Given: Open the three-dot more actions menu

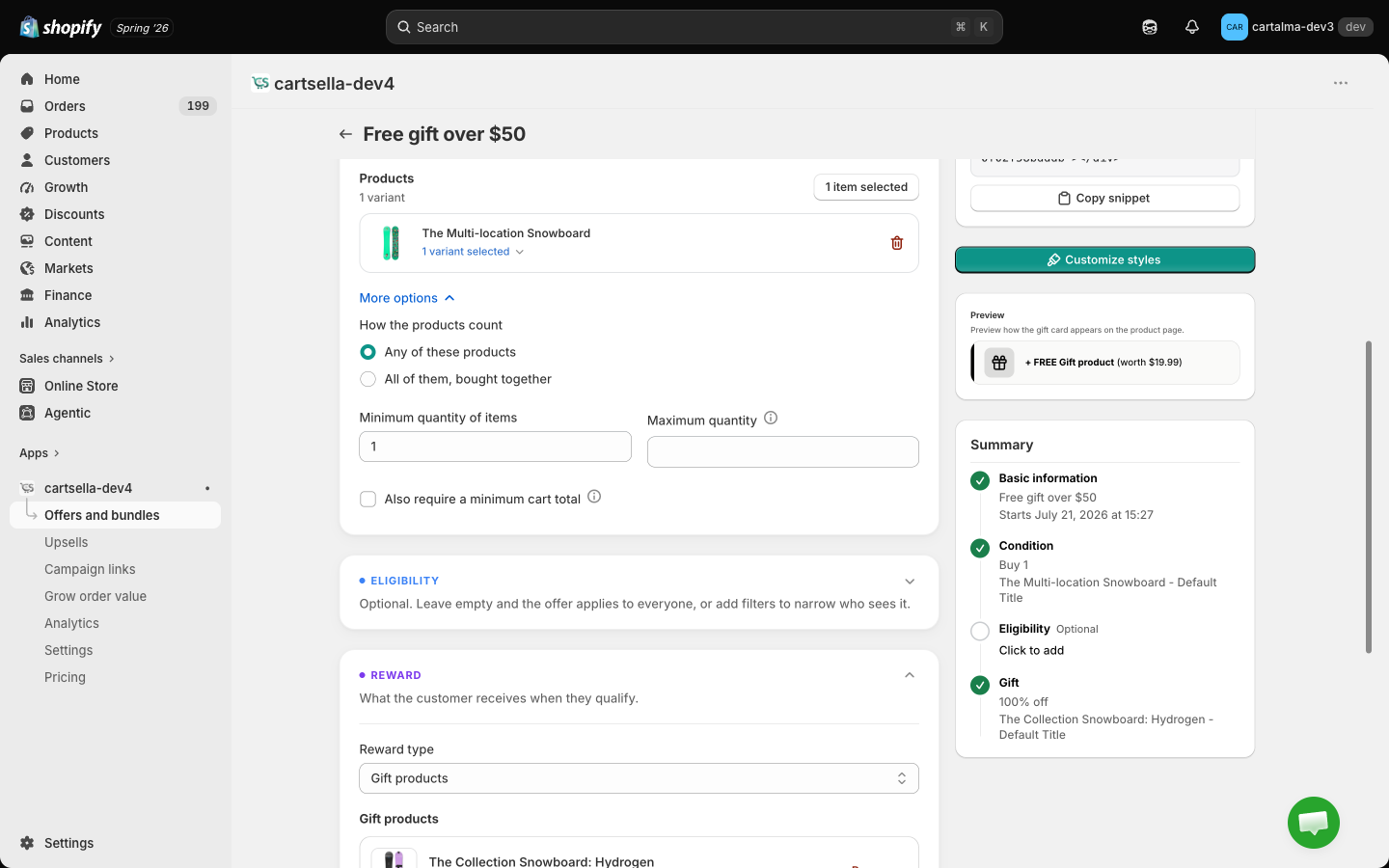Looking at the screenshot, I should [x=1341, y=83].
